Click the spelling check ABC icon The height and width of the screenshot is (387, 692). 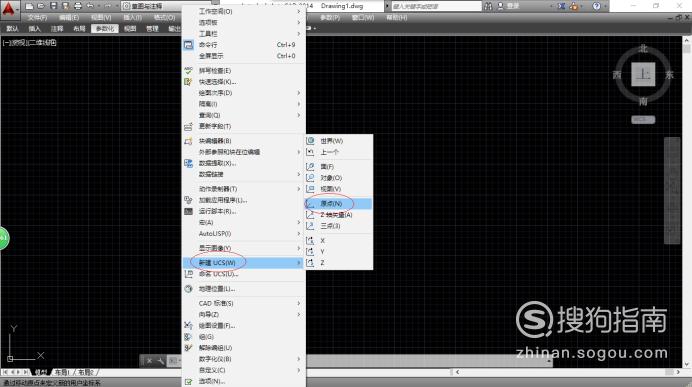(x=188, y=71)
